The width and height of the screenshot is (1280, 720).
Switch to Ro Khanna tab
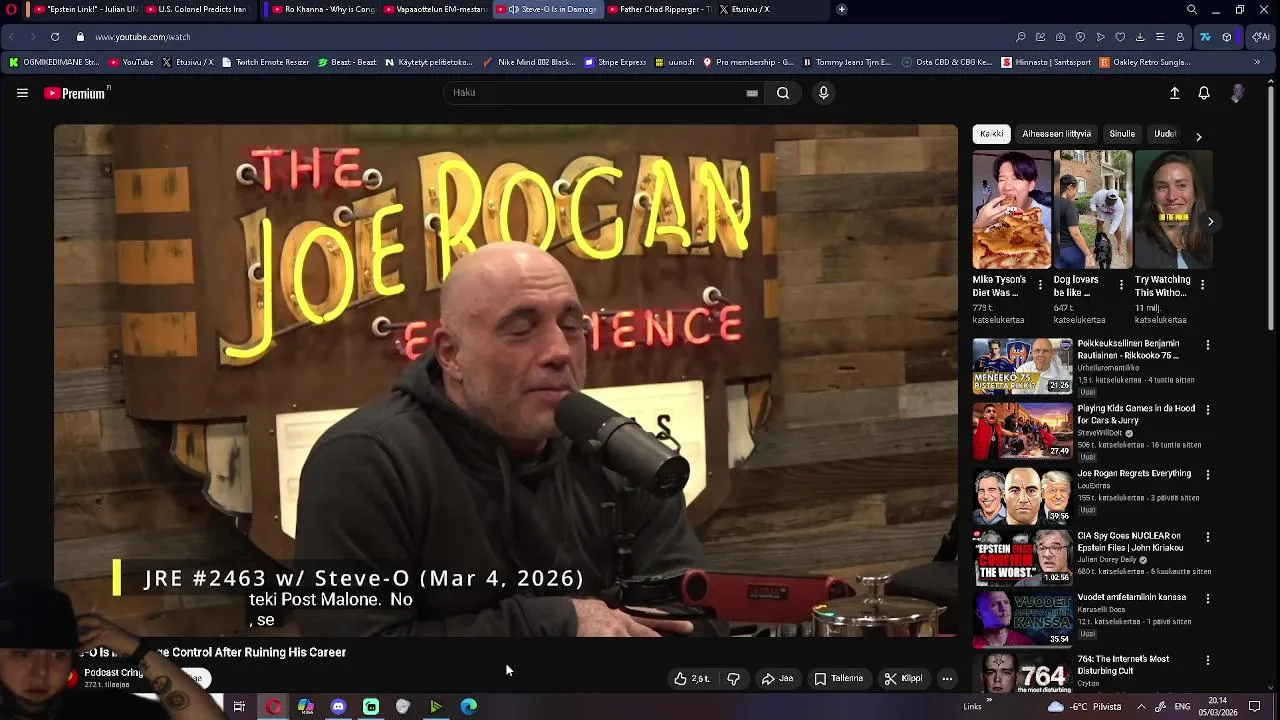pos(322,9)
